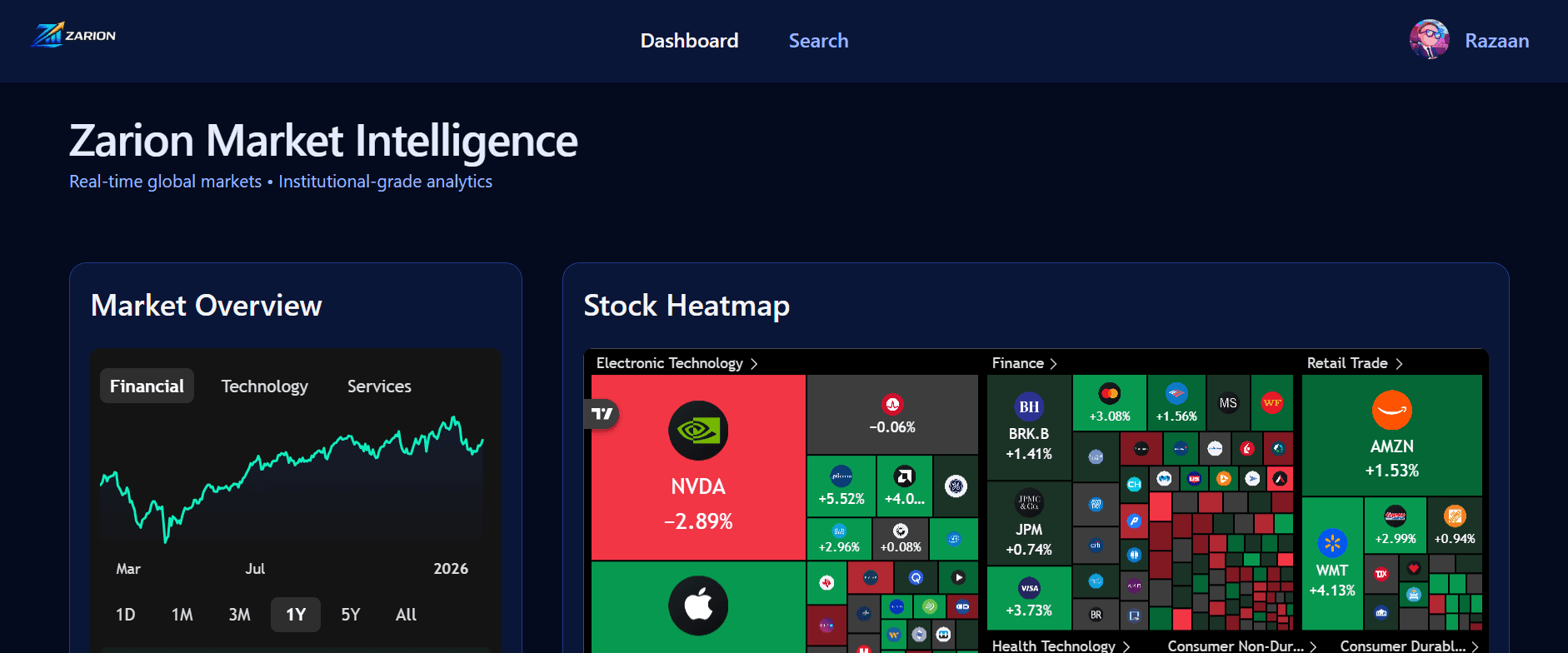Expand the Retail Trade sector
1568x653 pixels.
click(1355, 363)
